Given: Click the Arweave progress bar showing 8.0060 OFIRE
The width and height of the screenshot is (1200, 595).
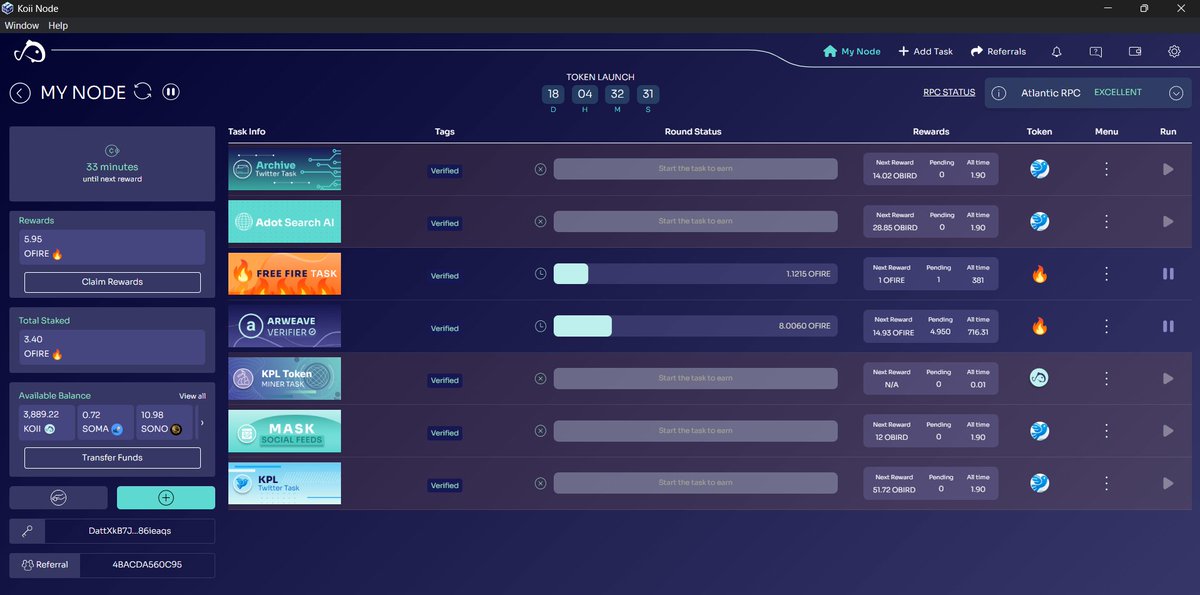Looking at the screenshot, I should click(x=695, y=326).
